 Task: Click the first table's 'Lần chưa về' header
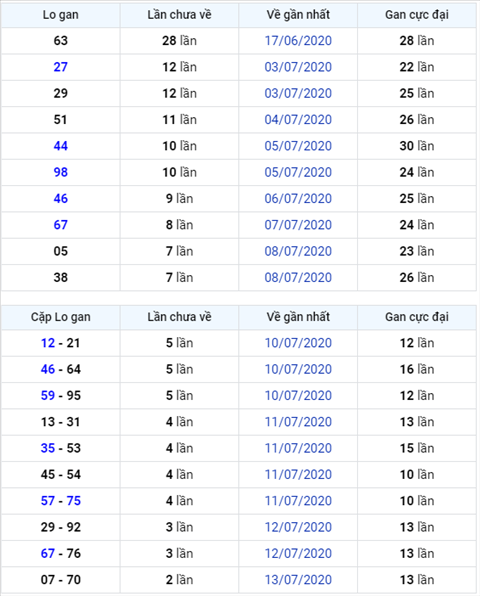pos(179,15)
